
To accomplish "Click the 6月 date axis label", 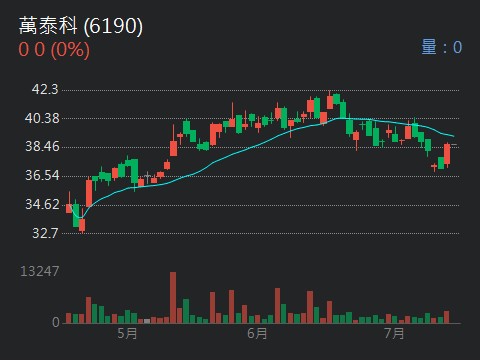I will coord(257,333).
